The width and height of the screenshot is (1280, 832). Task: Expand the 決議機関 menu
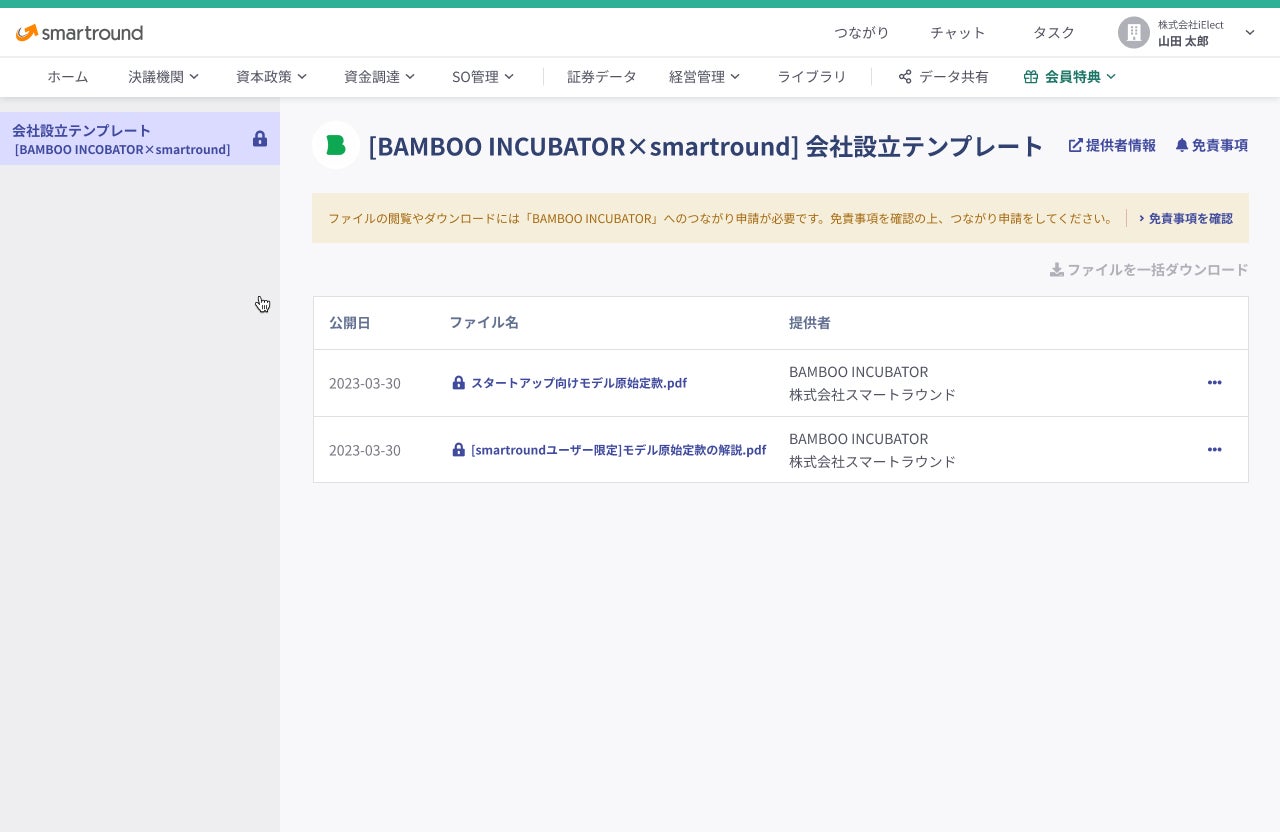click(x=163, y=77)
